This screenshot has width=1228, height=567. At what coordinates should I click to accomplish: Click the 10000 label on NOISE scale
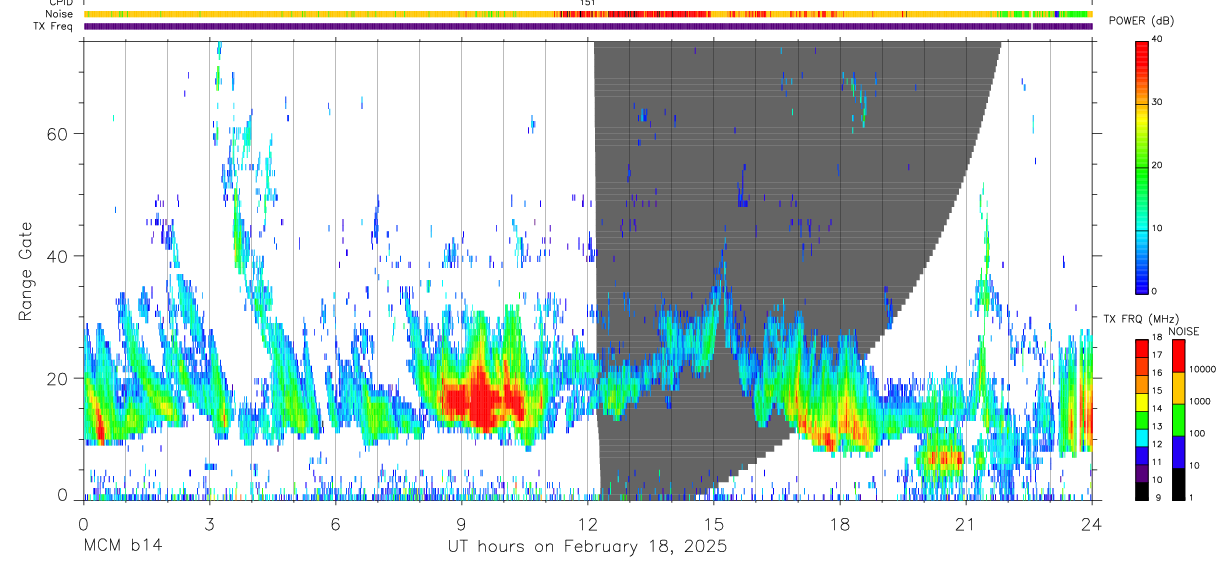pos(1202,369)
